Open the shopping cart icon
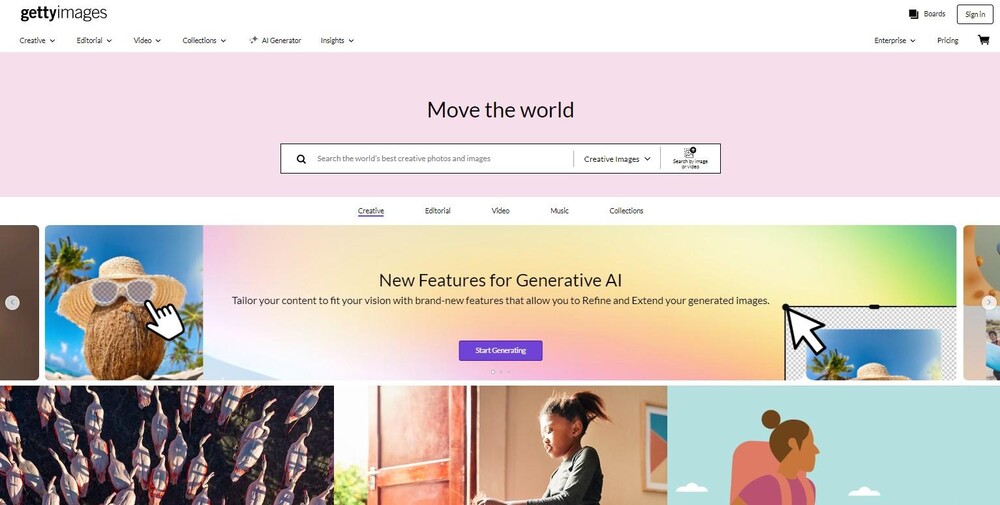The width and height of the screenshot is (1000, 505). pos(983,40)
